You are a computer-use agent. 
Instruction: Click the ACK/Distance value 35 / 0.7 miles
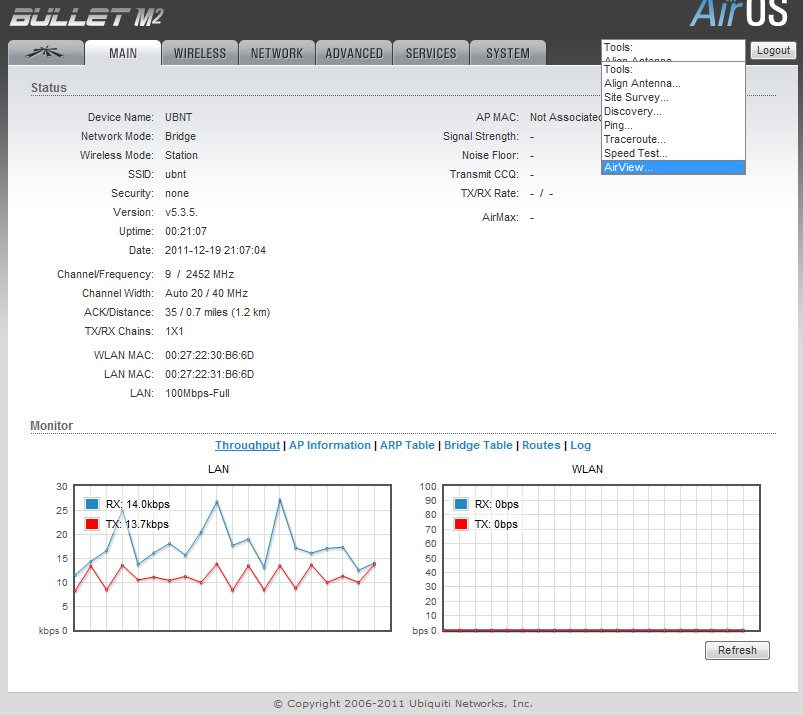[217, 312]
